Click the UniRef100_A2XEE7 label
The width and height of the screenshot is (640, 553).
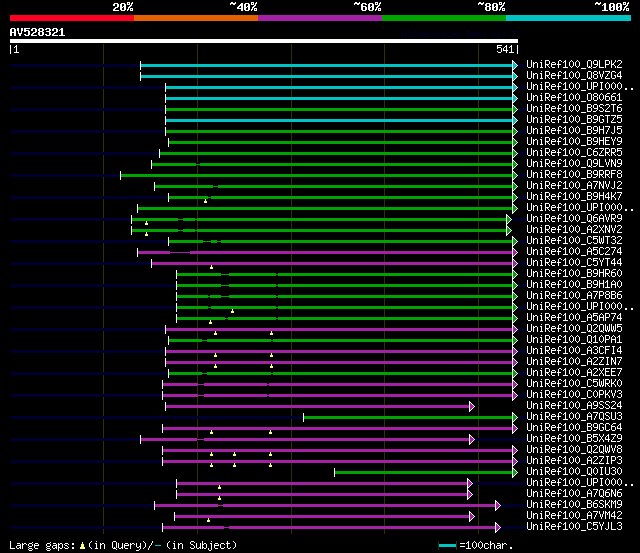click(x=574, y=373)
